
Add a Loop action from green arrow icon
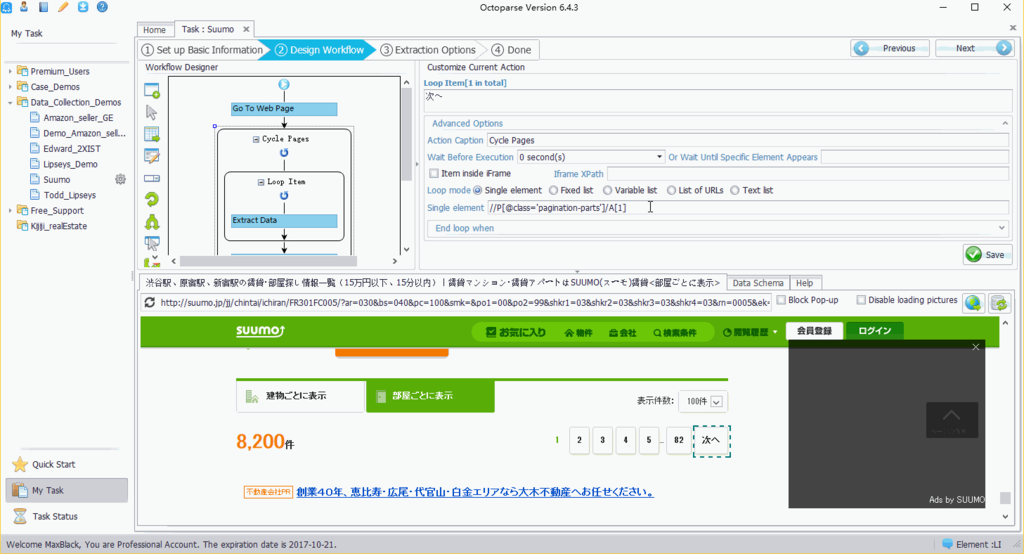point(152,199)
